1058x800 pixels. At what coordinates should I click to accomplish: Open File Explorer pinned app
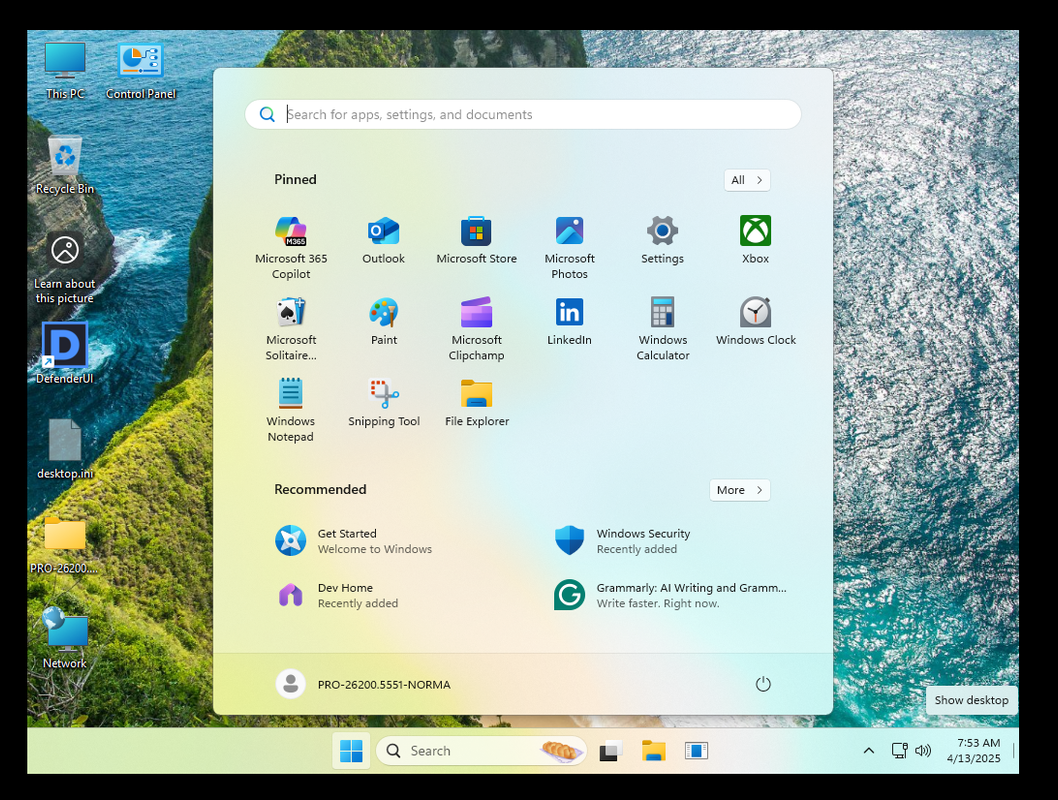point(476,403)
